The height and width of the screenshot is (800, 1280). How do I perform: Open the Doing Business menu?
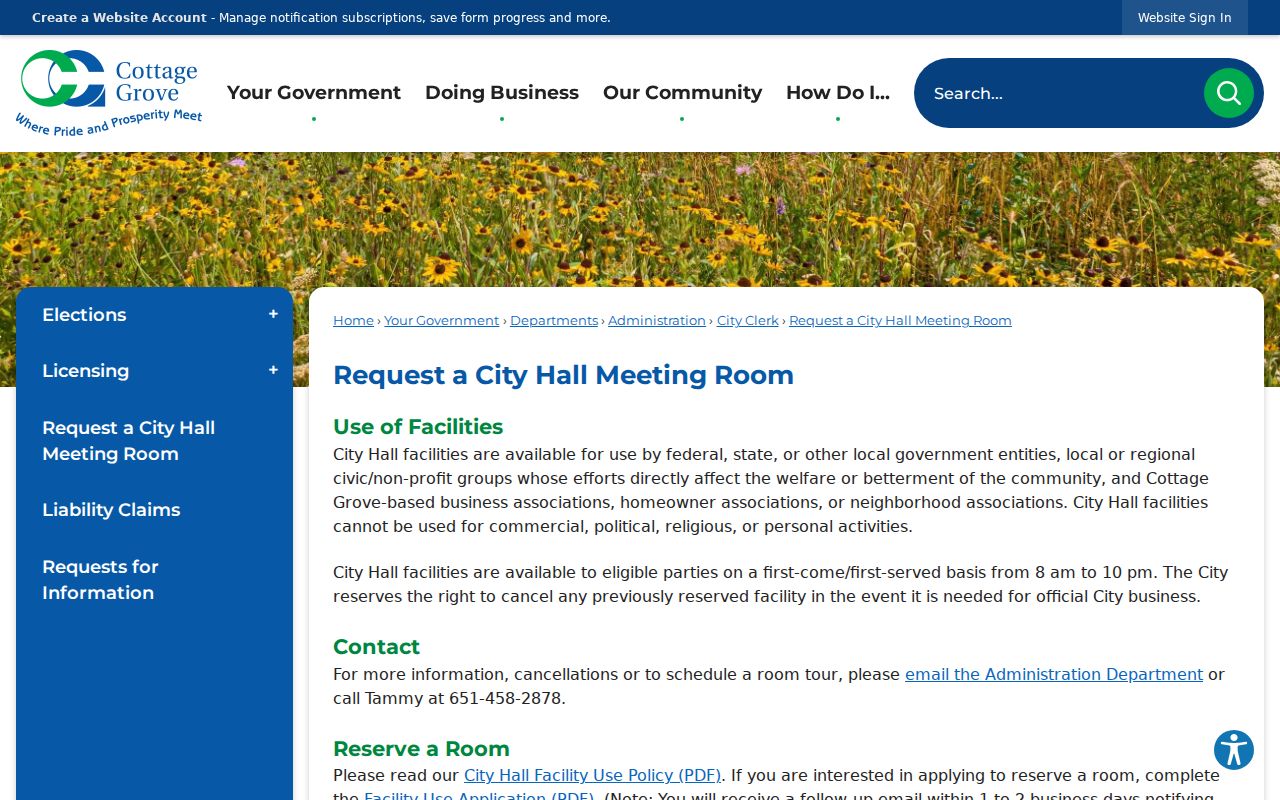coord(502,93)
